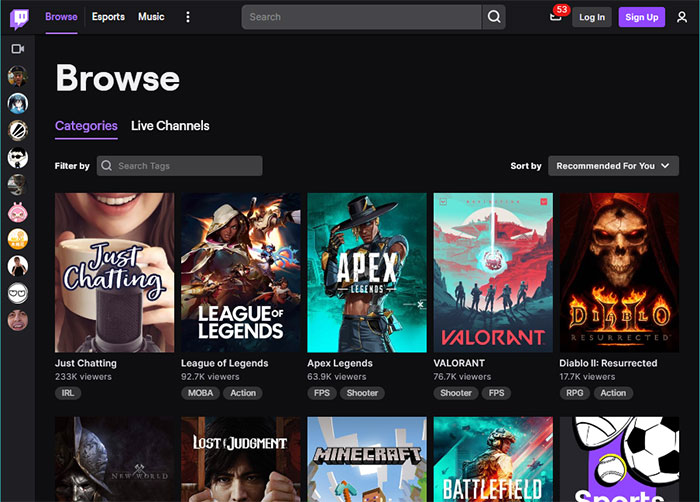Click the magnifier icon in Search Tags field
700x502 pixels.
106,166
